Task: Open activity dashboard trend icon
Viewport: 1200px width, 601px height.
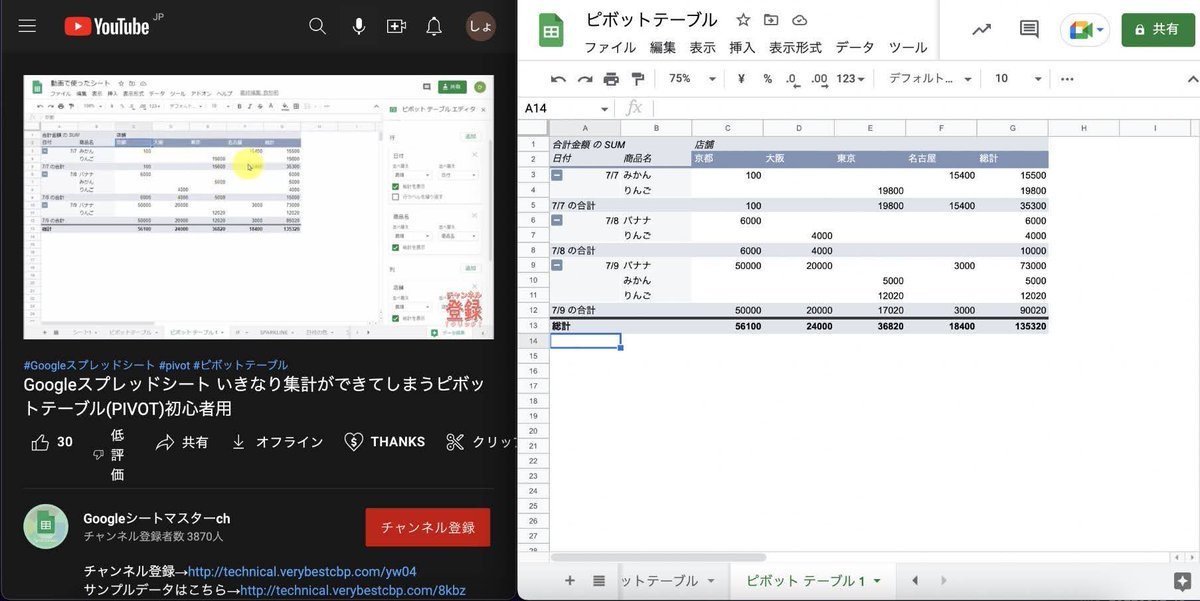Action: click(x=981, y=29)
